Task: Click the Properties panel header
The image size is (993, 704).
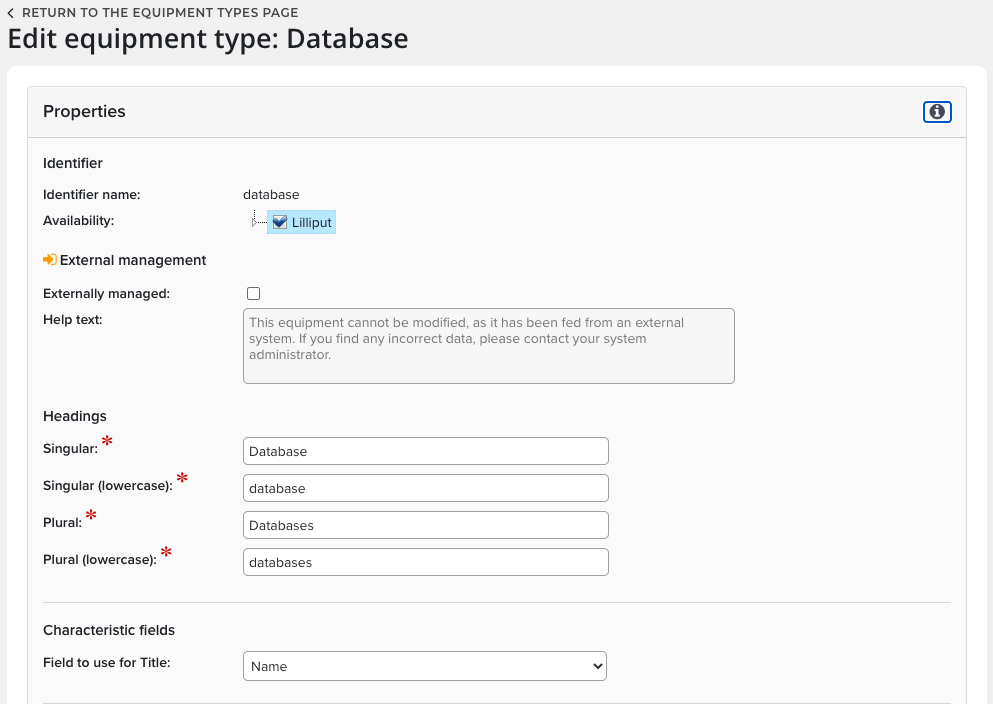Action: tap(84, 112)
